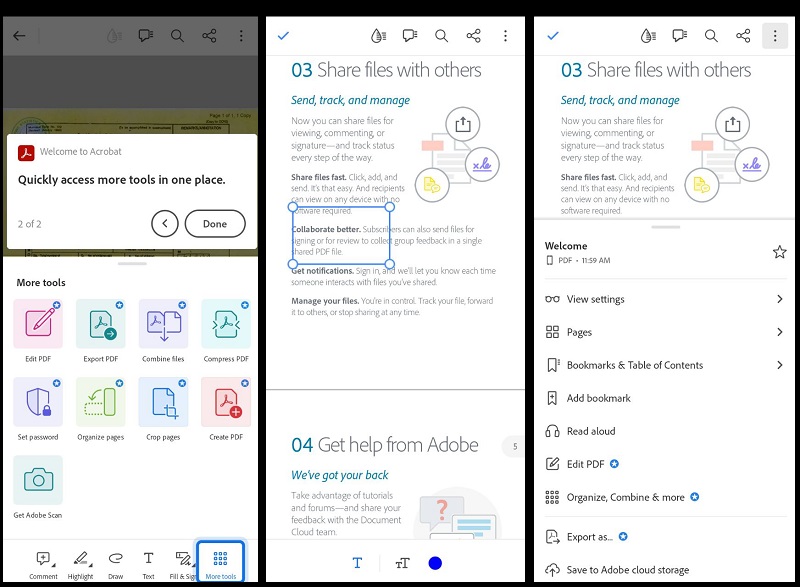Image resolution: width=800 pixels, height=587 pixels.
Task: Tap the More tools heading text
Action: [x=41, y=283]
